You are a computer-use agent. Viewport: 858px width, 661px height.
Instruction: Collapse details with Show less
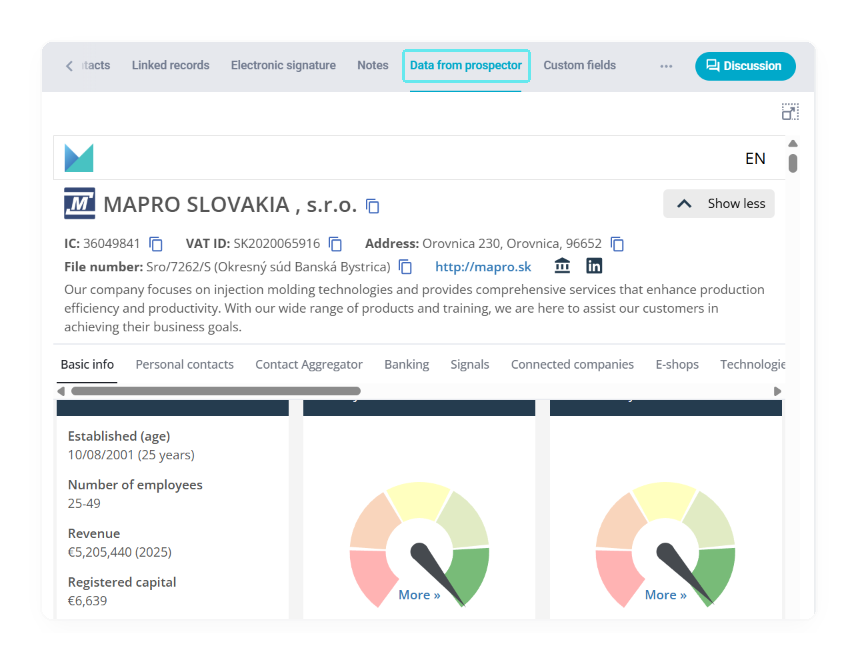point(719,204)
